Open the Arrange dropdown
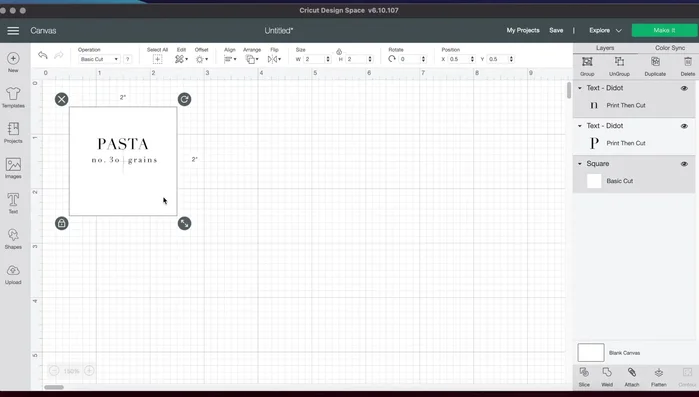 252,59
